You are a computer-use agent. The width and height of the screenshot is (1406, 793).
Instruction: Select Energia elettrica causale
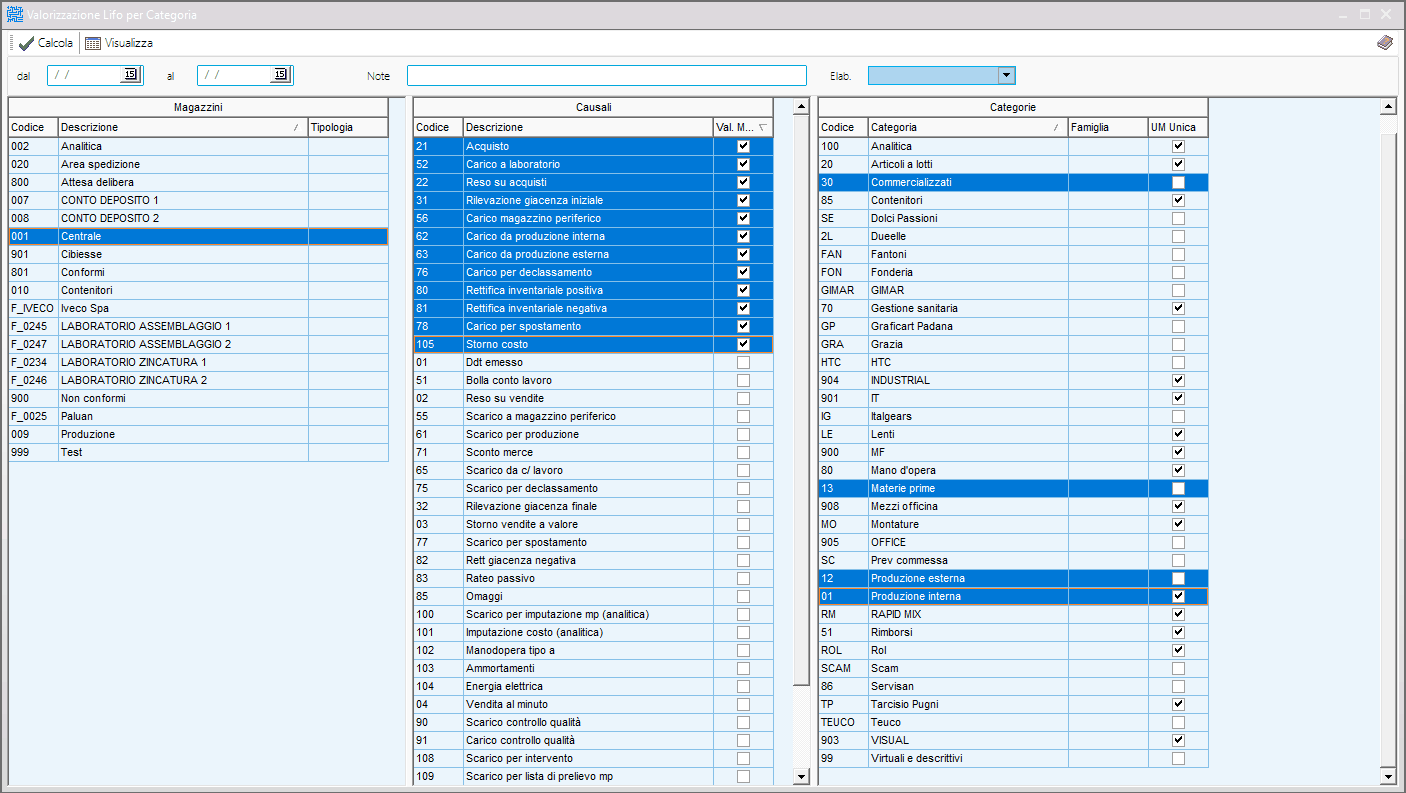point(593,686)
